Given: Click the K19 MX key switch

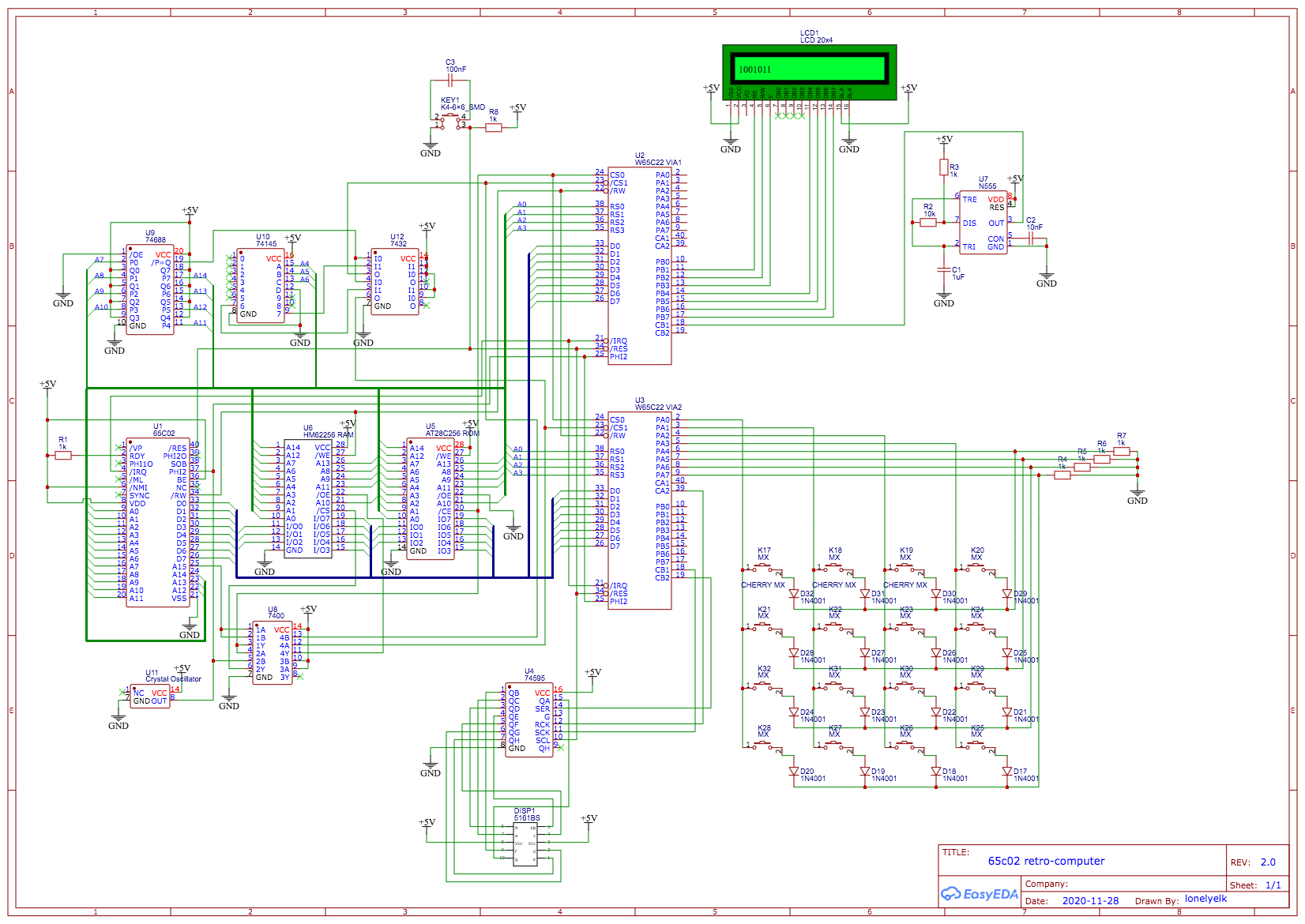Looking at the screenshot, I should 904,568.
